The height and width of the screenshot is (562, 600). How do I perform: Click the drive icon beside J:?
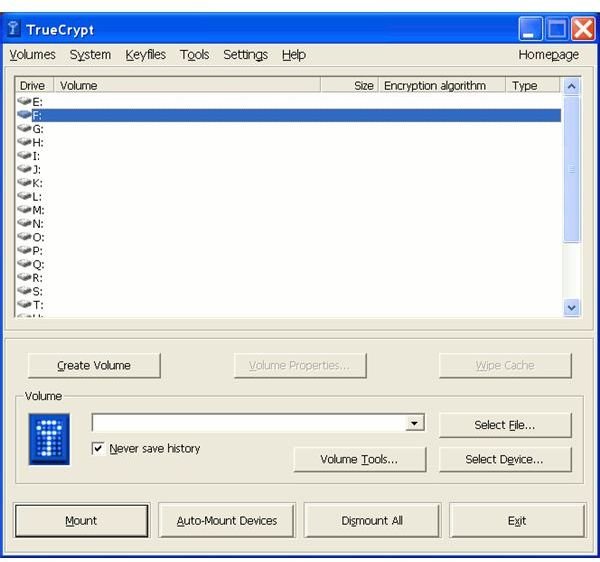pos(24,169)
